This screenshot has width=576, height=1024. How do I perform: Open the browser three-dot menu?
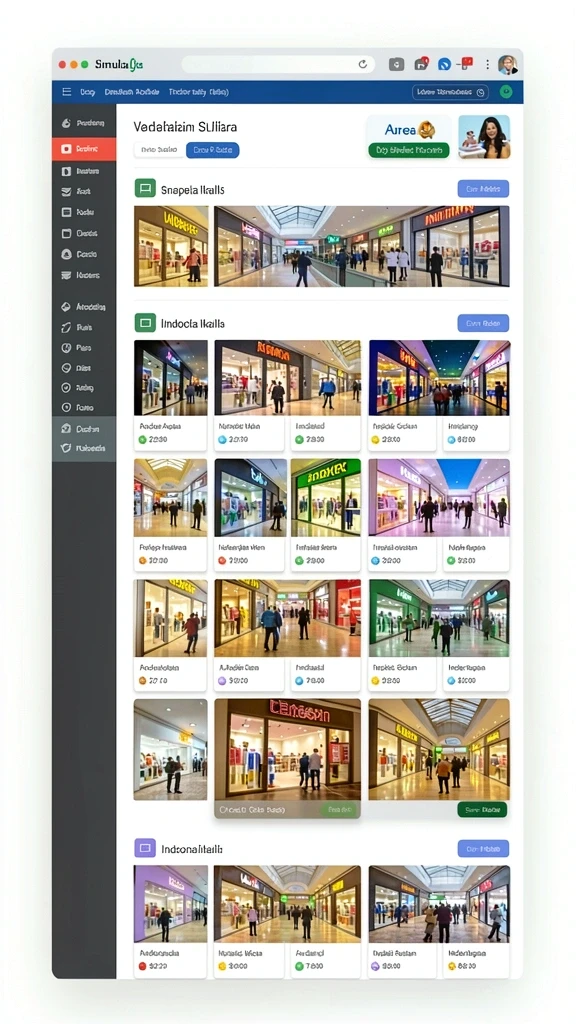487,64
